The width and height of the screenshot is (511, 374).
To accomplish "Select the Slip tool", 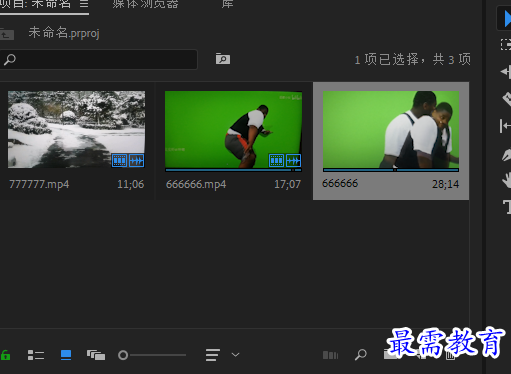I will 505,126.
